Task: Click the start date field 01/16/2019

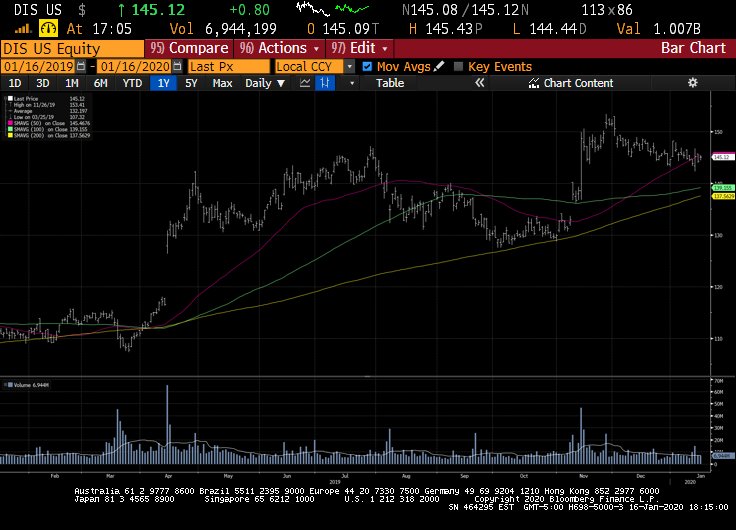Action: (38, 66)
